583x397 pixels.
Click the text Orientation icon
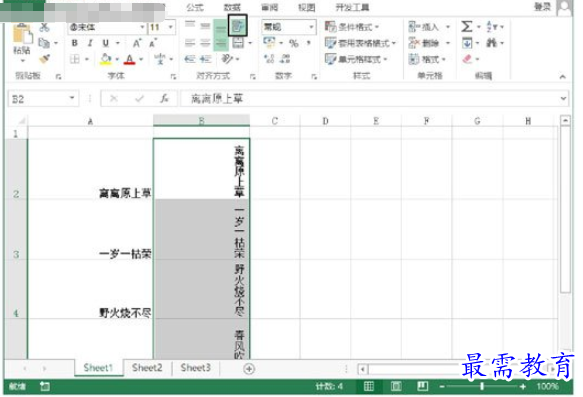click(x=227, y=59)
